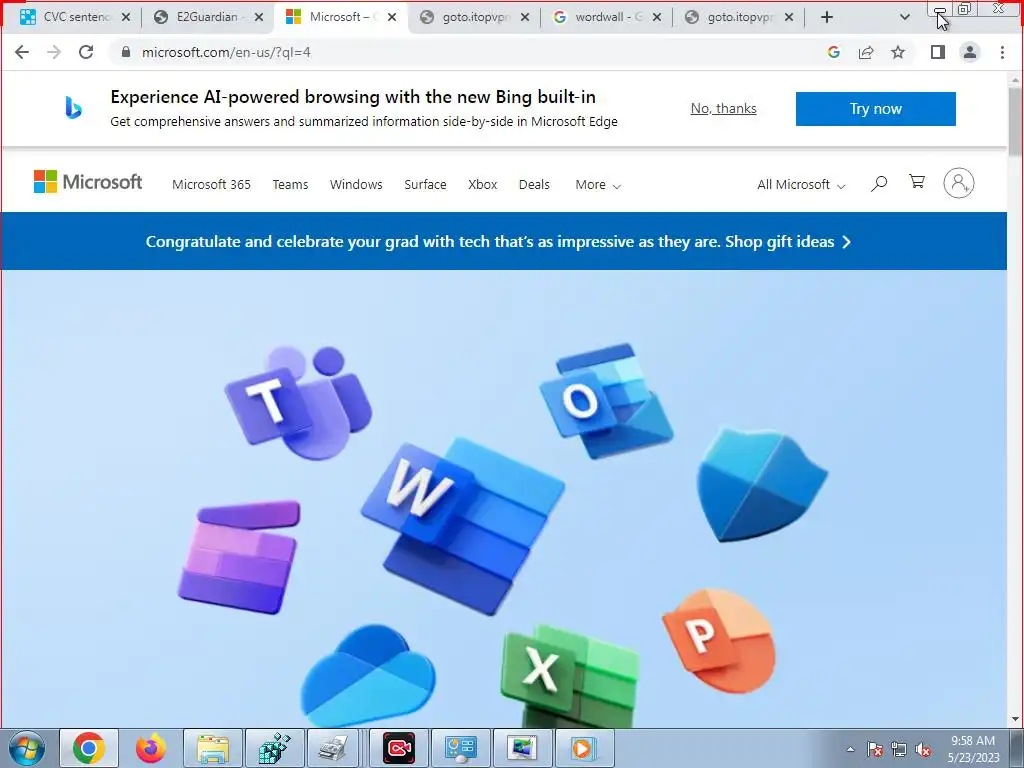
Task: Reload the current page
Action: coord(86,52)
